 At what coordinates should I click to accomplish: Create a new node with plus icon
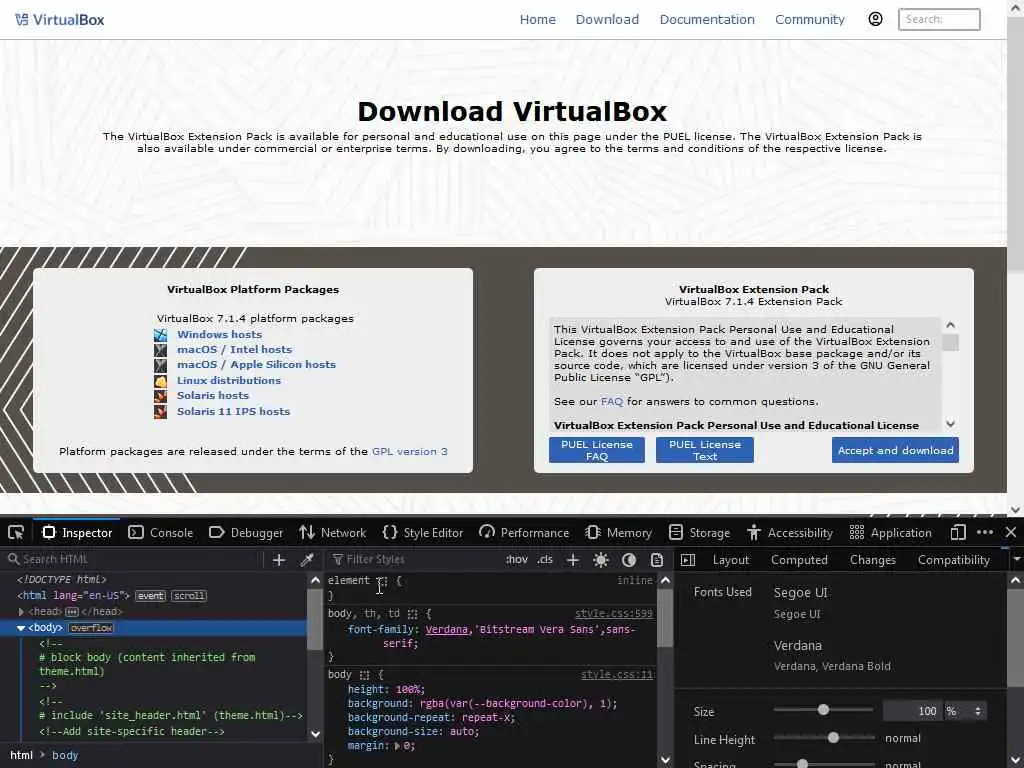[279, 560]
